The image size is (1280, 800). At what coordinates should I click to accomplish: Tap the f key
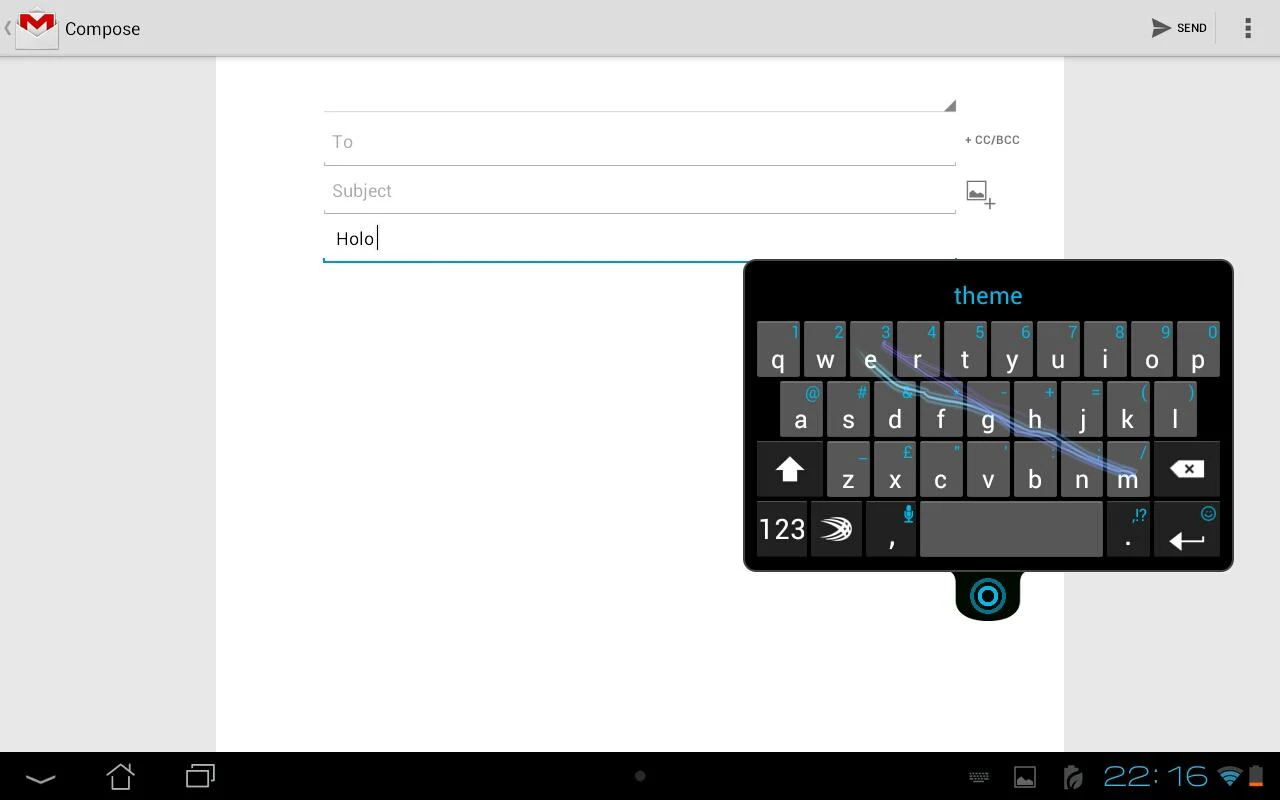coord(941,409)
